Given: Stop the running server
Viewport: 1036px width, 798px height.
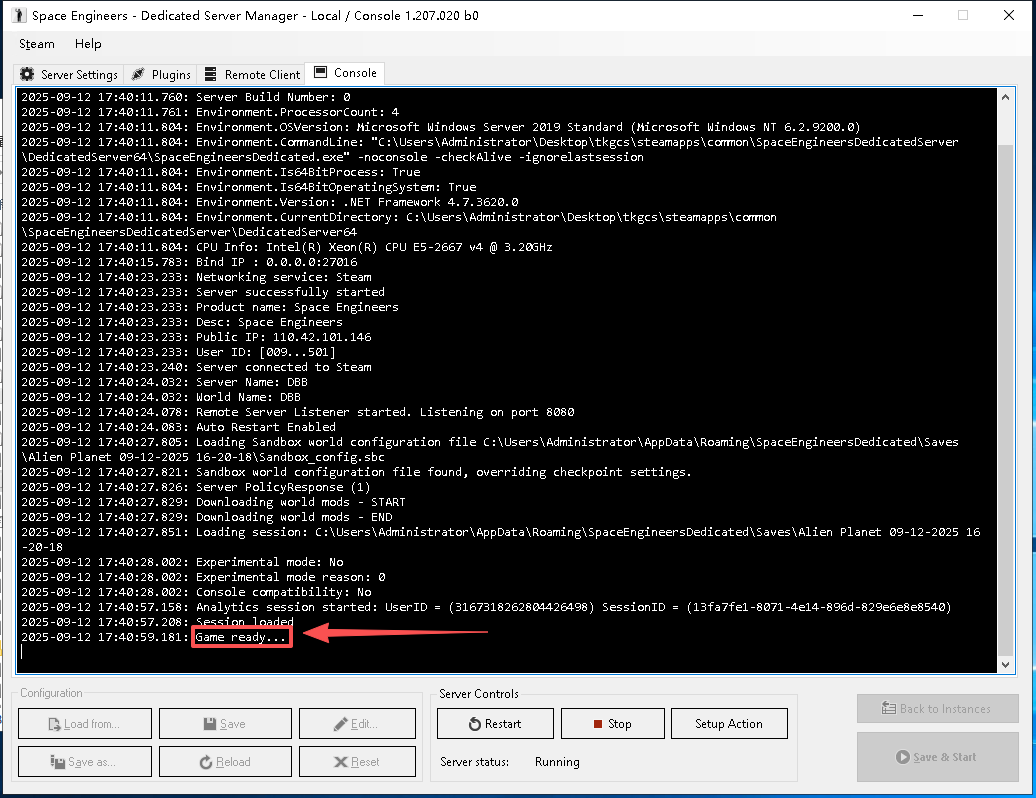Looking at the screenshot, I should [x=612, y=724].
